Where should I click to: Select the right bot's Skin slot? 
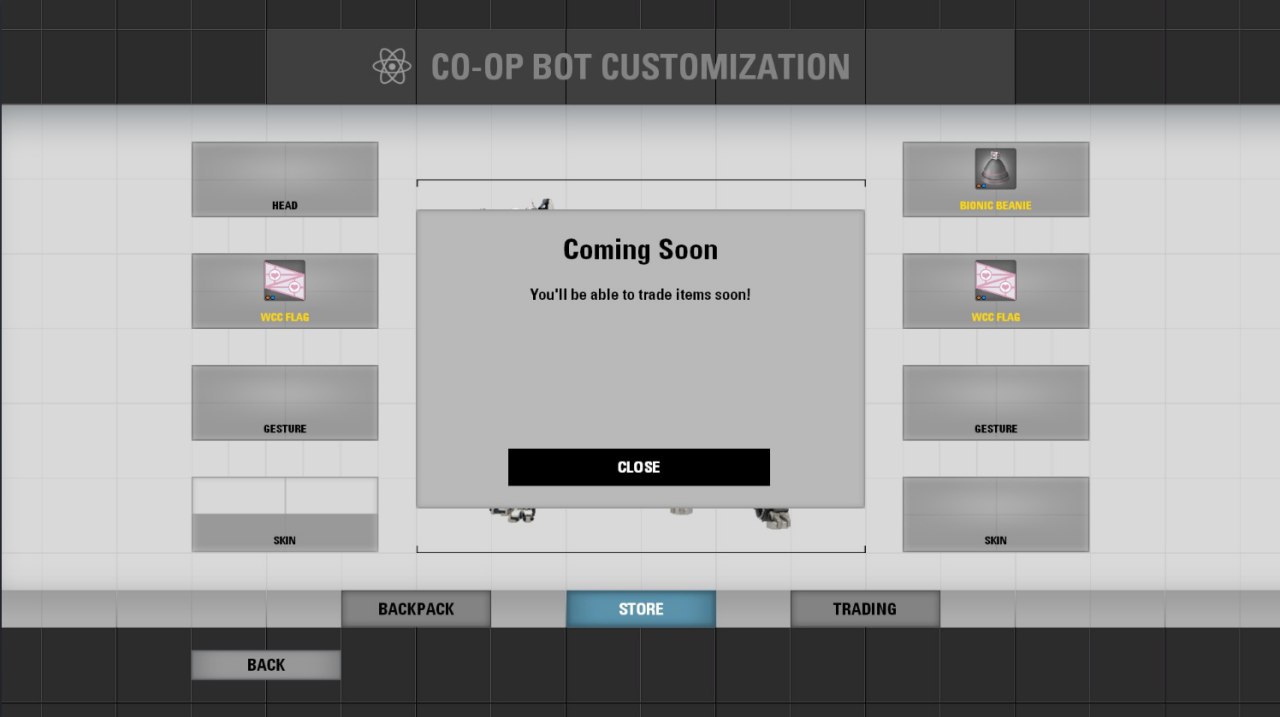point(996,514)
